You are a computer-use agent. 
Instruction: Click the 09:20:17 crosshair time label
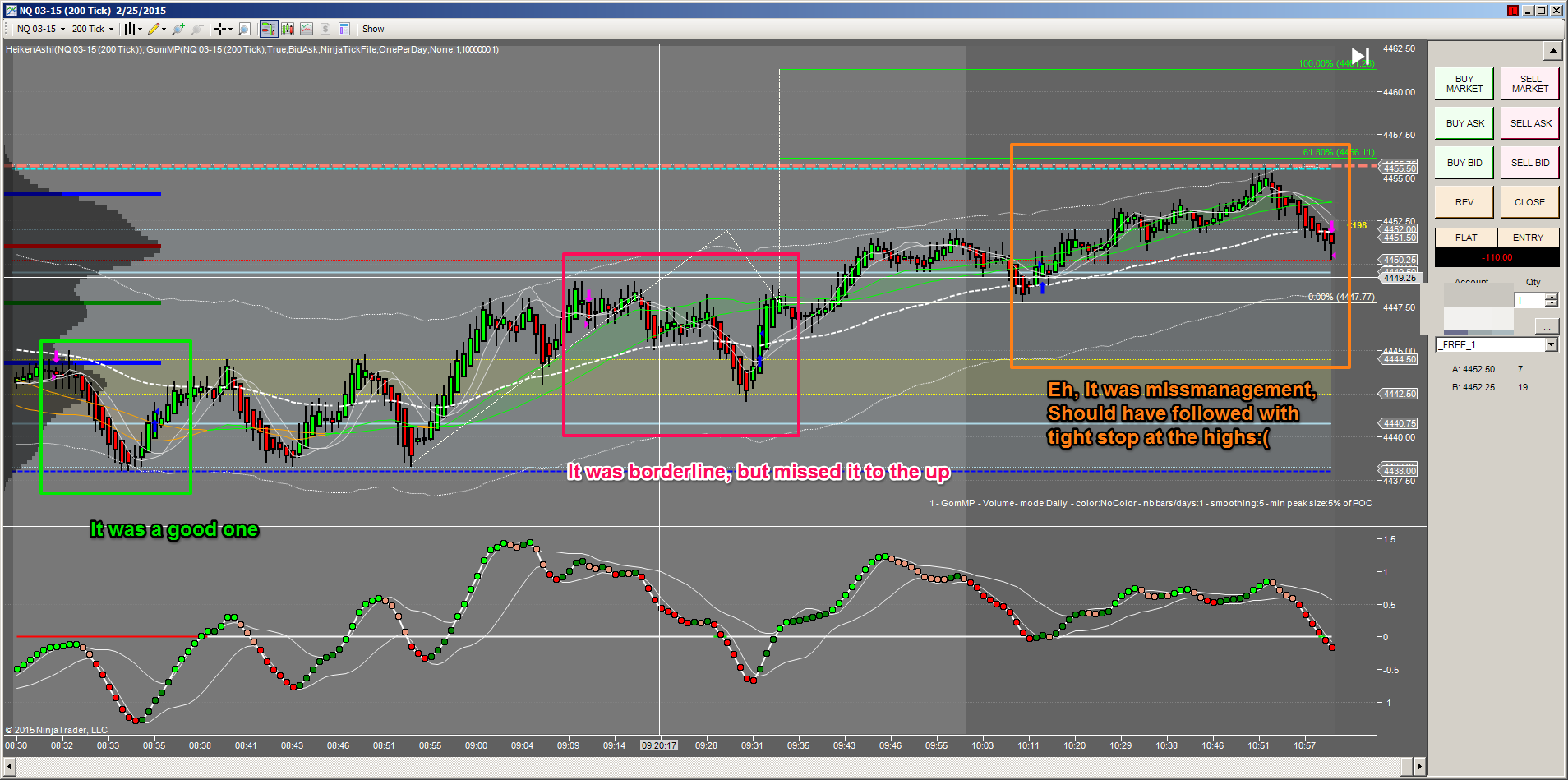(659, 745)
